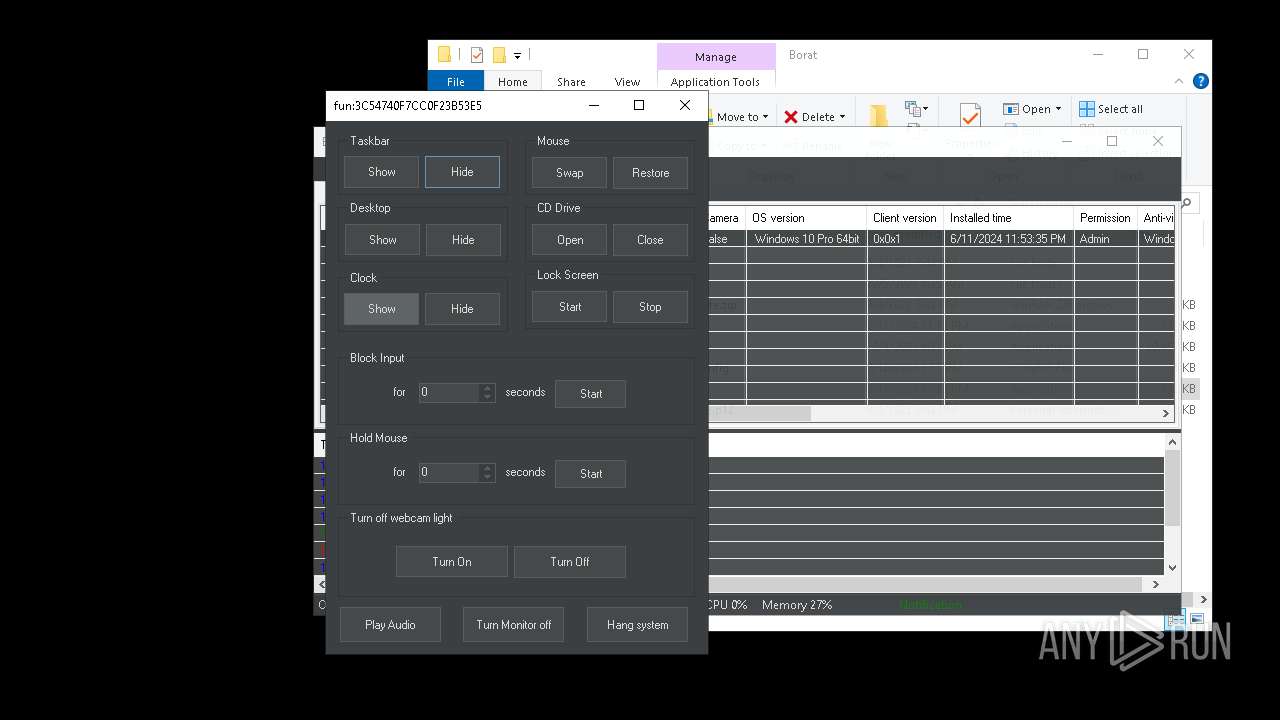Click Hang system button

(637, 625)
